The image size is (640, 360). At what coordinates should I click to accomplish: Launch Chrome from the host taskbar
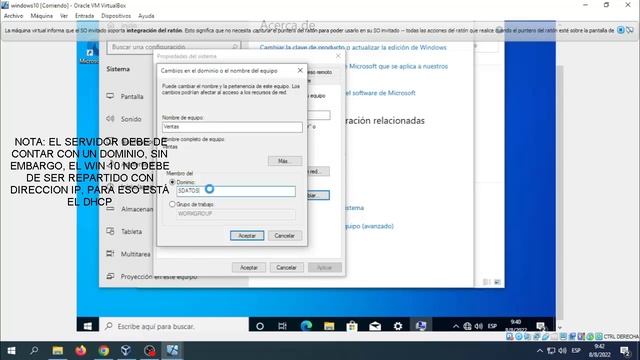click(x=104, y=350)
